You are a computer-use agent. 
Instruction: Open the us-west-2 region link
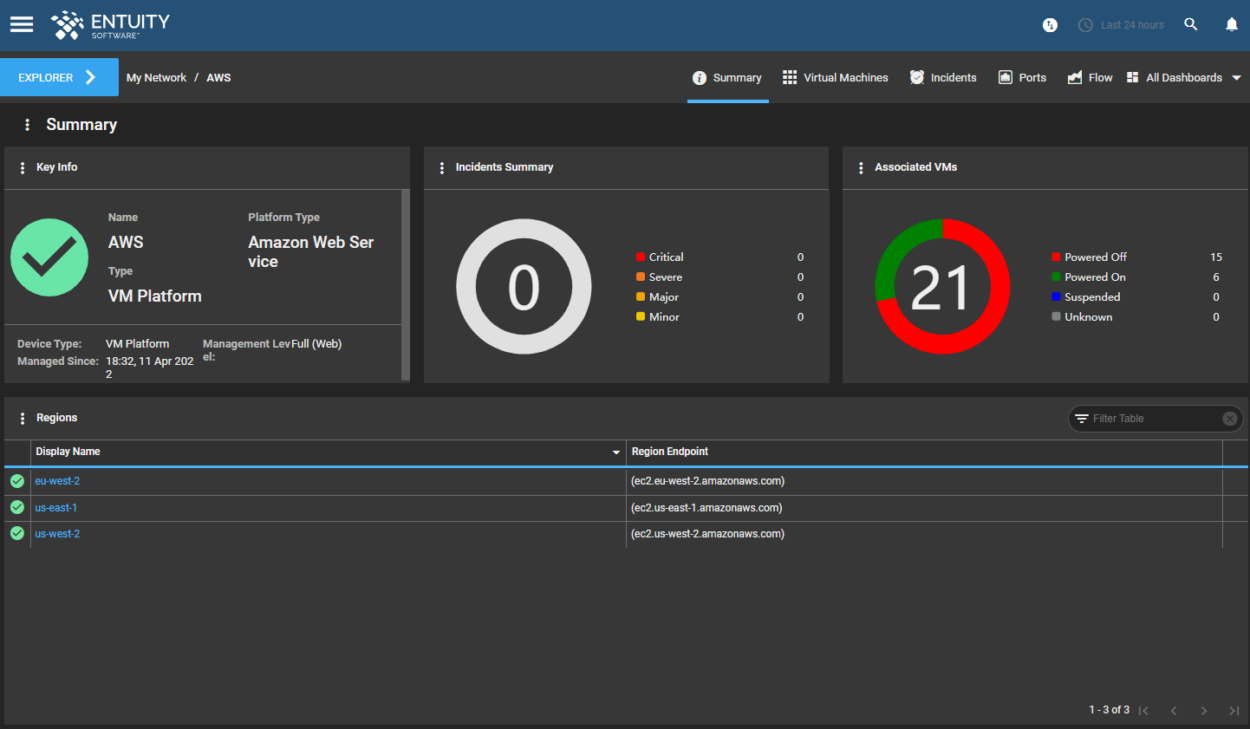[57, 534]
